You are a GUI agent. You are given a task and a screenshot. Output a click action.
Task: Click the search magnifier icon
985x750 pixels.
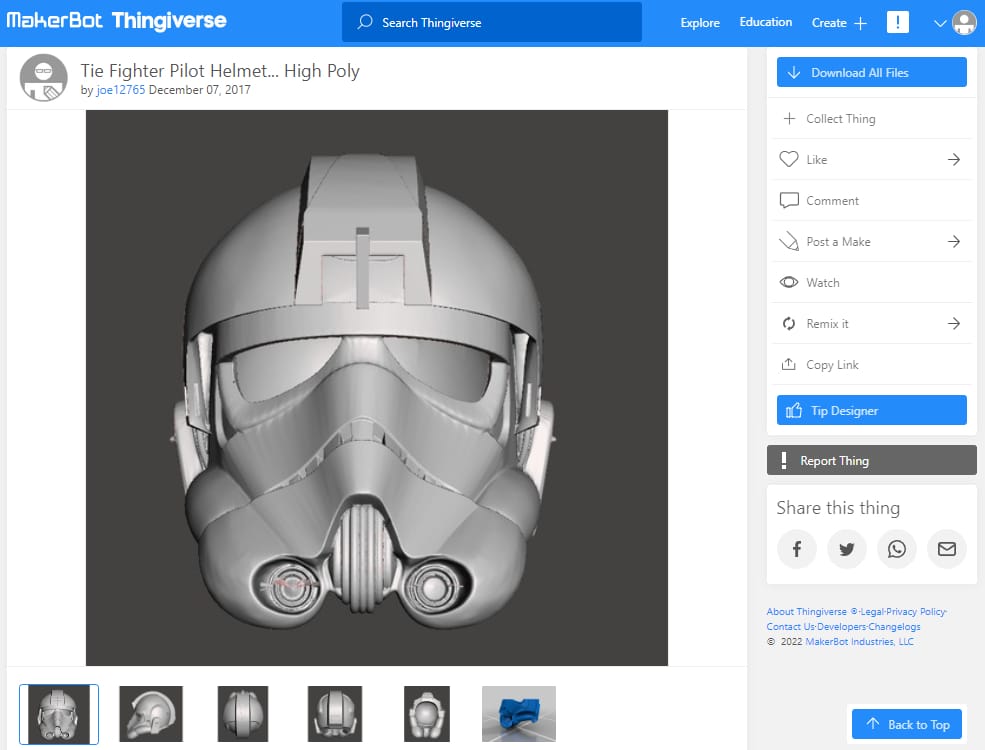365,22
